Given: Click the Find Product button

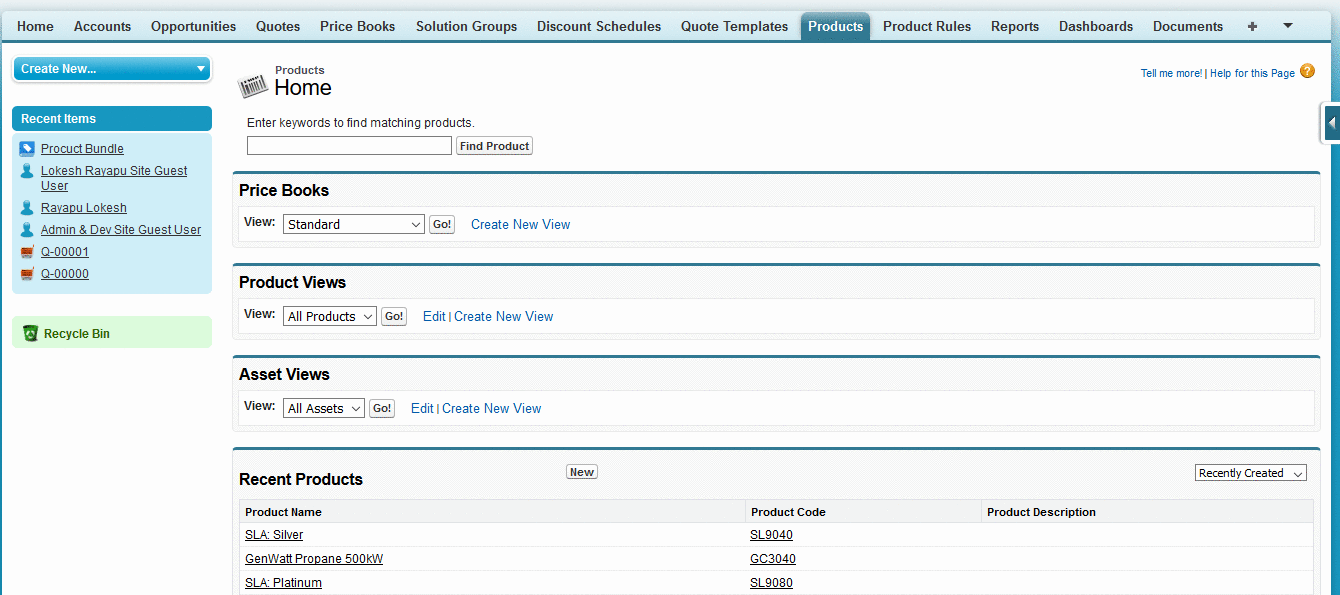Looking at the screenshot, I should [494, 146].
